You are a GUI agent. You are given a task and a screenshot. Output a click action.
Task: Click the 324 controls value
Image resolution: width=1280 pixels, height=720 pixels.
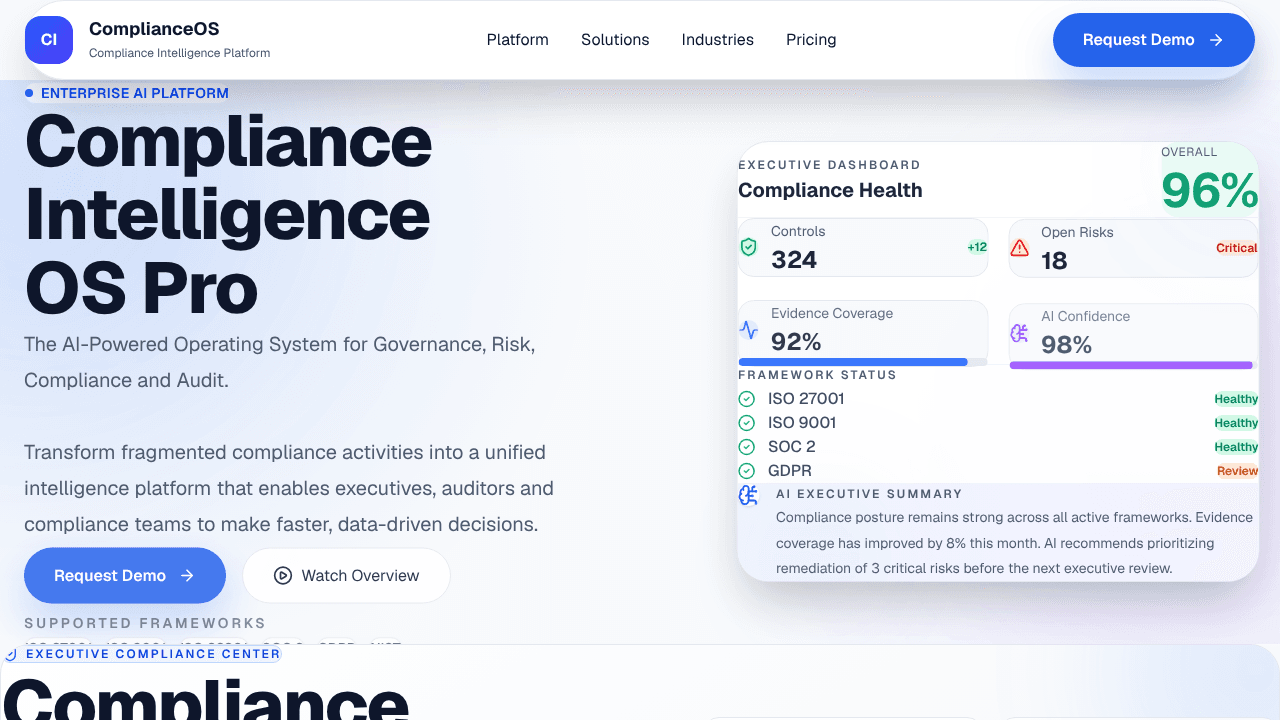(794, 260)
